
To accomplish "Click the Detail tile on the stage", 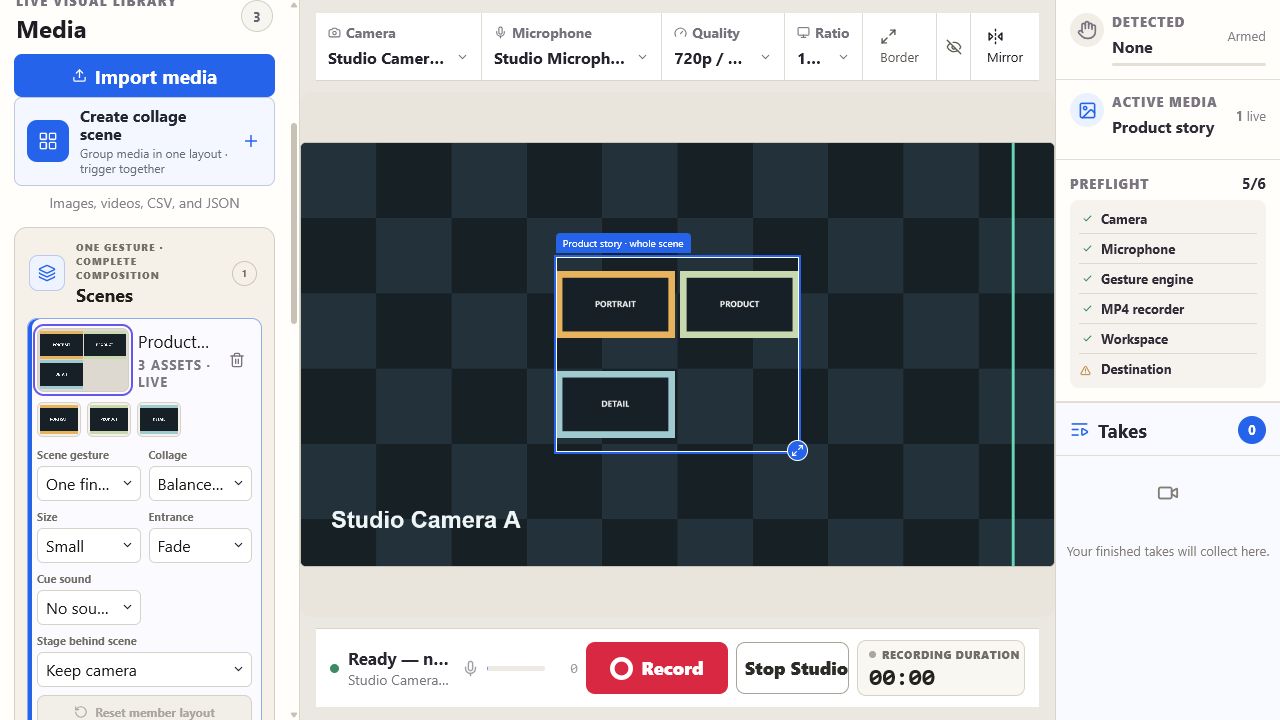I will click(615, 404).
